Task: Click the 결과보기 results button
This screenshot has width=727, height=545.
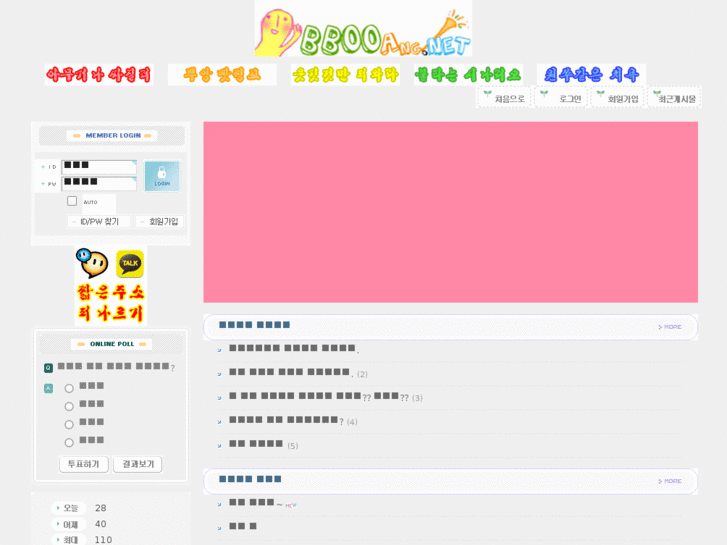Action: [138, 464]
